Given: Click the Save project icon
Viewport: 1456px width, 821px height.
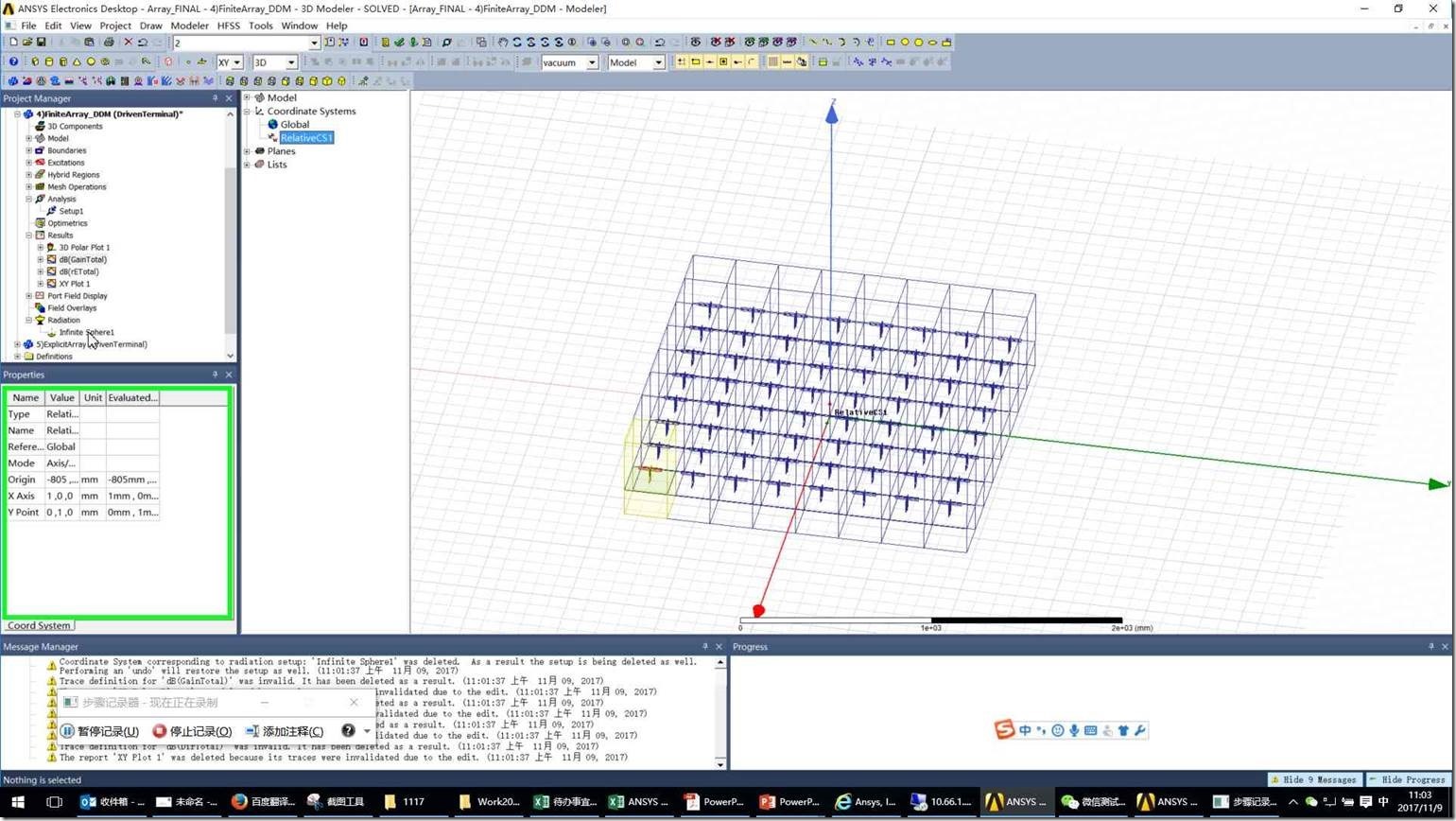Looking at the screenshot, I should [41, 43].
